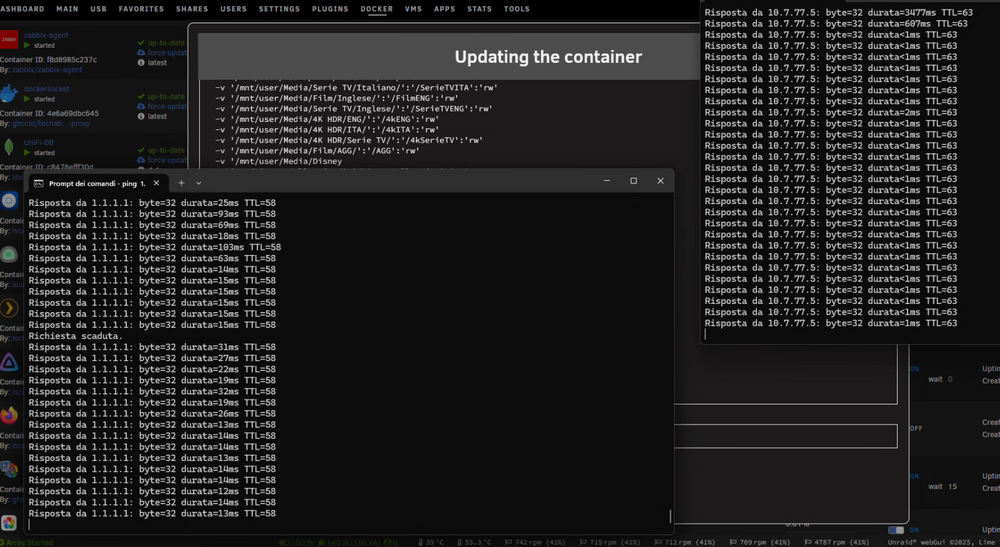Click the started arrow under UniFi-DB
The height and width of the screenshot is (547, 1000).
point(27,152)
